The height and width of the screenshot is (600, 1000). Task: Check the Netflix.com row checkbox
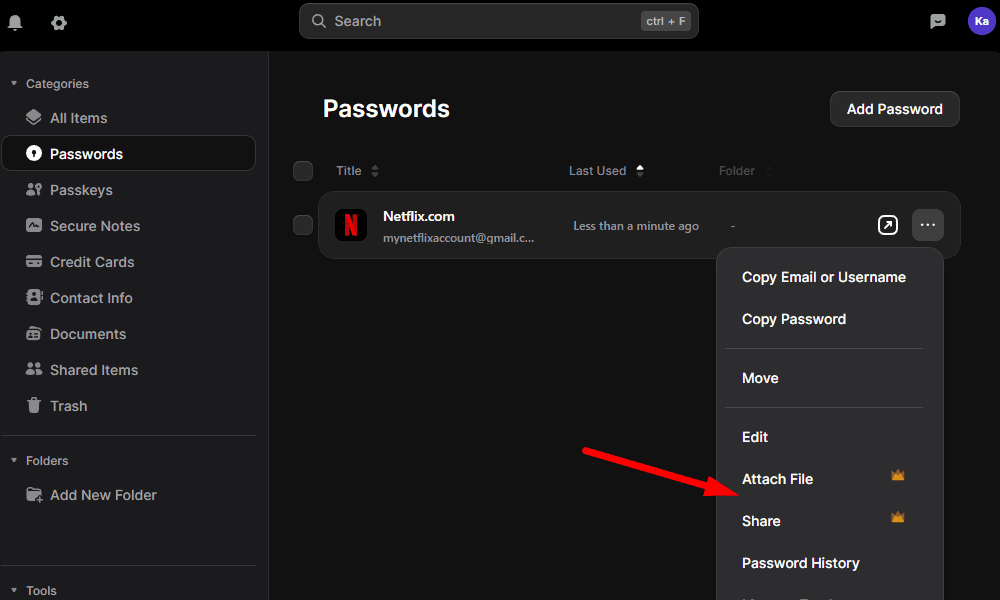(303, 225)
